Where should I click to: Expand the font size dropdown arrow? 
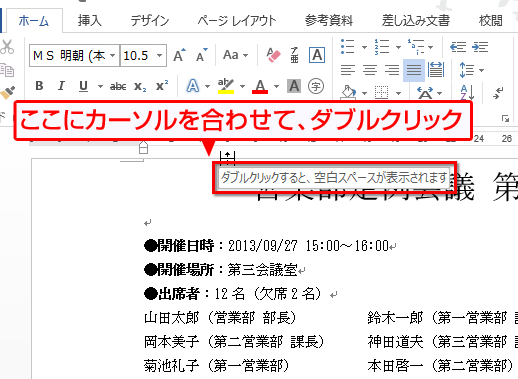tap(160, 55)
